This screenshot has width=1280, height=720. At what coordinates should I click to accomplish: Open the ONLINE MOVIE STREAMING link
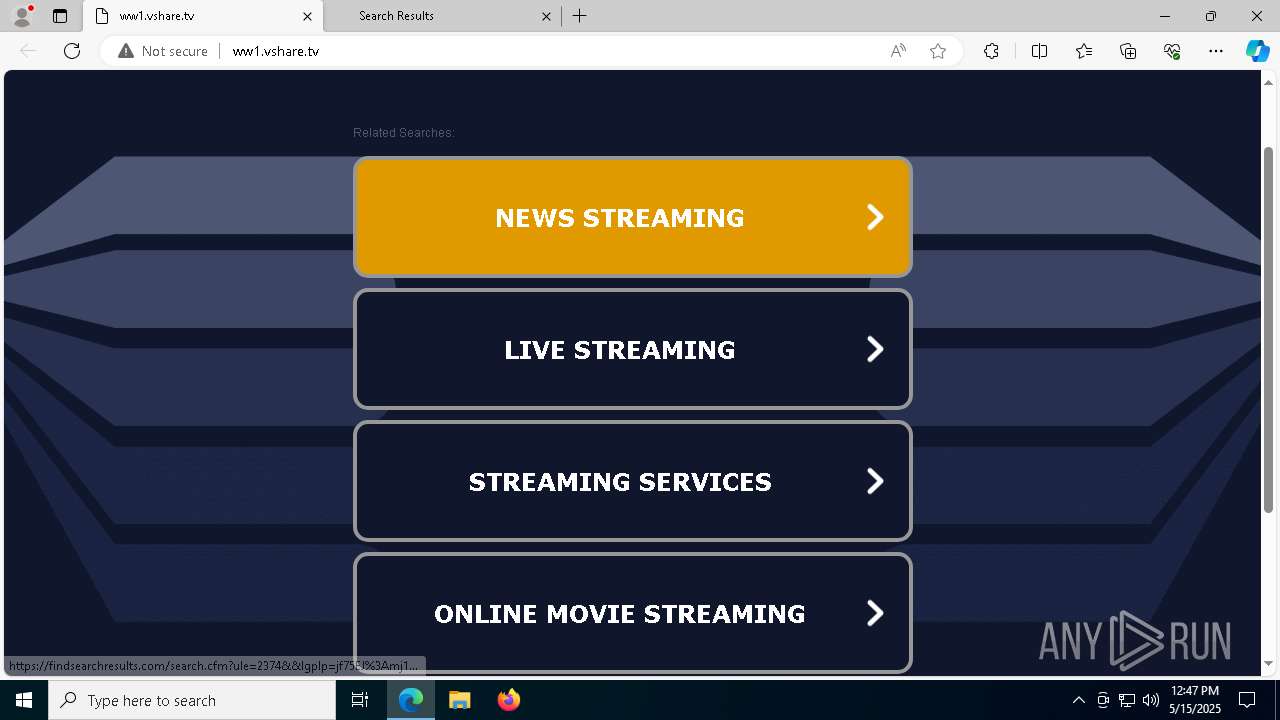[x=633, y=613]
